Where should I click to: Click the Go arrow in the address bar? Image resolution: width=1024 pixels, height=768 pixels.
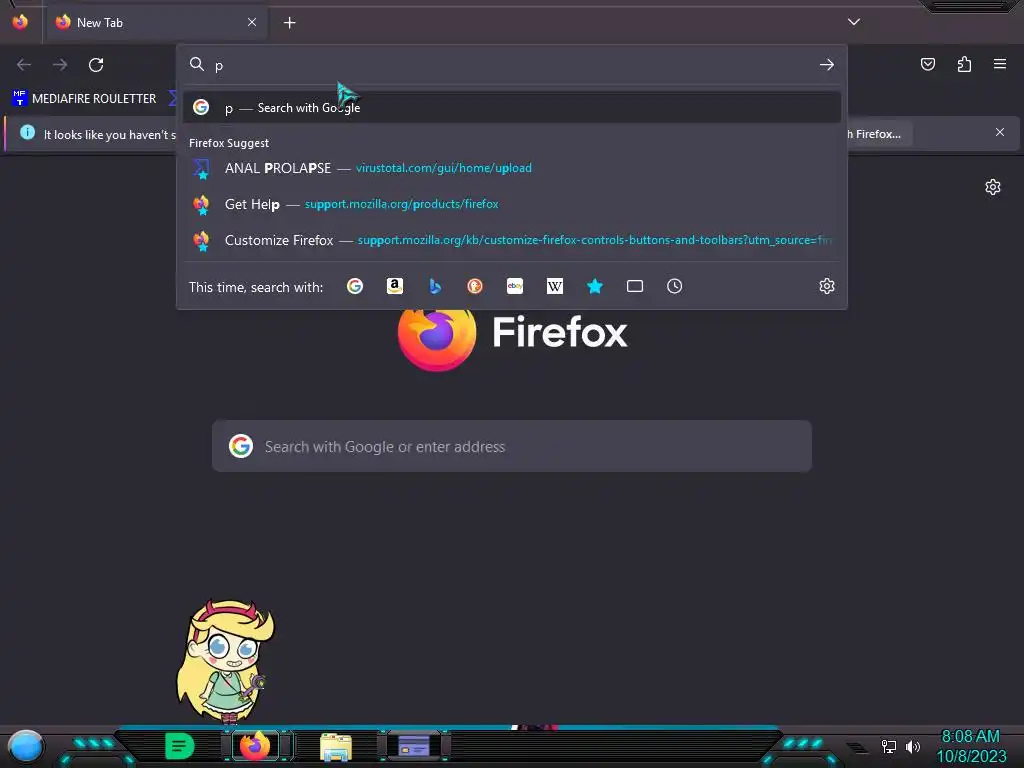(x=827, y=65)
